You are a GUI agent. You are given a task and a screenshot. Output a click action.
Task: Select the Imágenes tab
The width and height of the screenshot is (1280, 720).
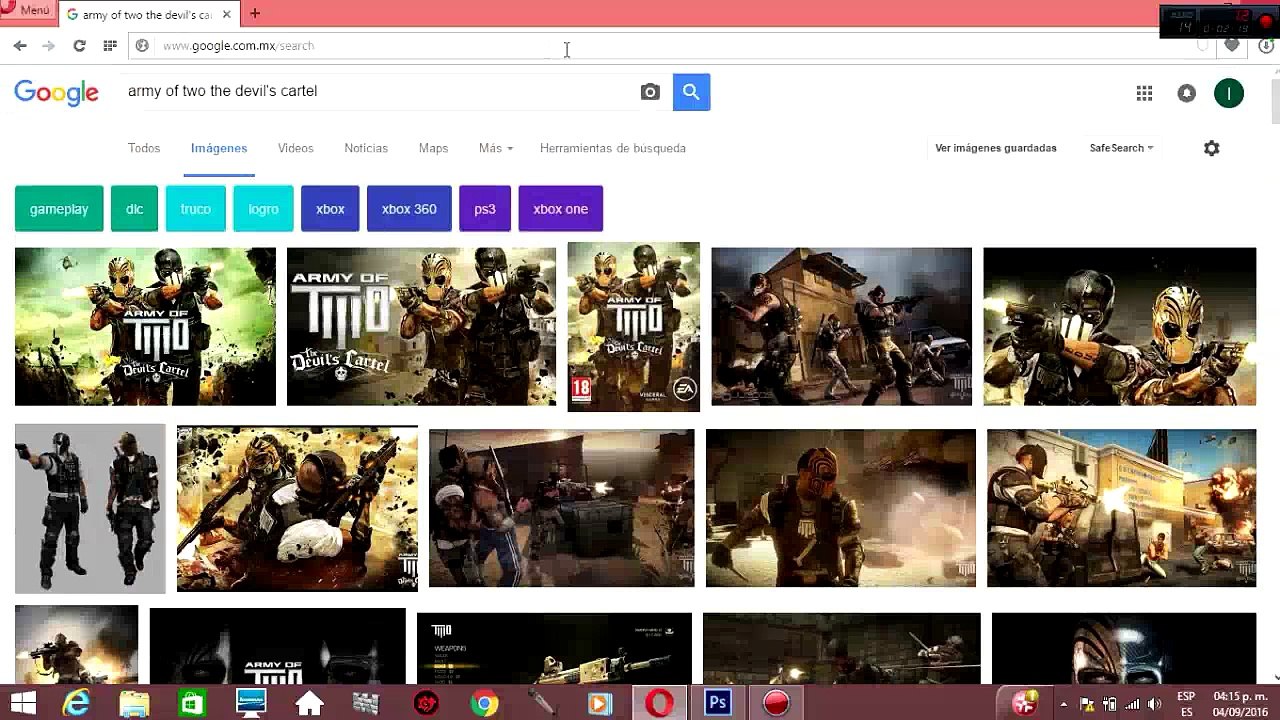tap(219, 148)
